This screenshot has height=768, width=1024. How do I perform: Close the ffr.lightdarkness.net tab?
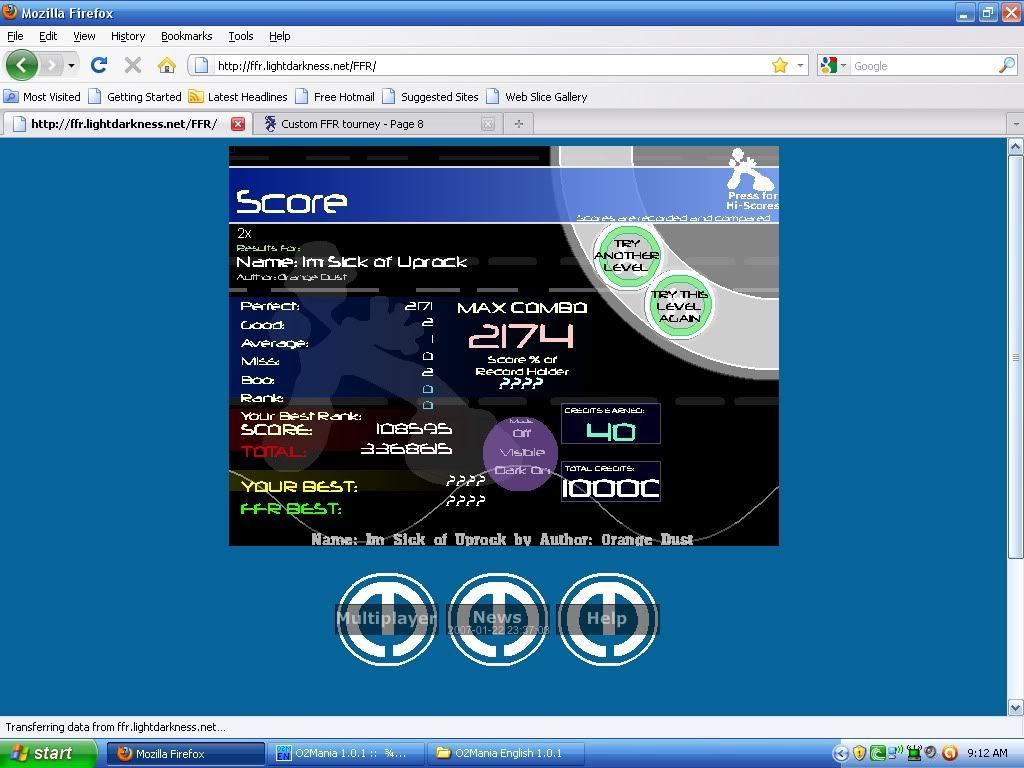pyautogui.click(x=237, y=124)
